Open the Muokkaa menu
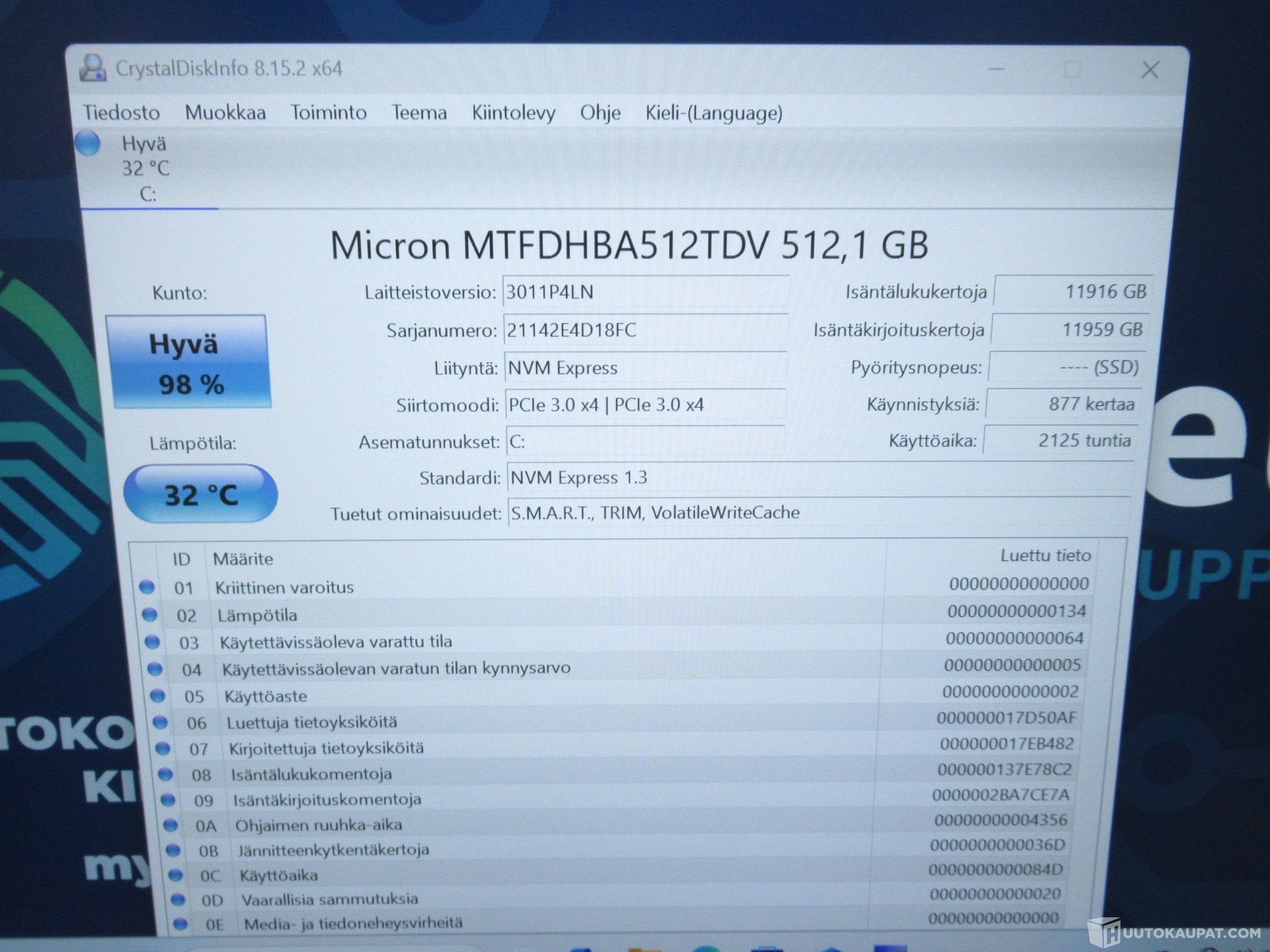Viewport: 1270px width, 952px height. click(x=225, y=112)
